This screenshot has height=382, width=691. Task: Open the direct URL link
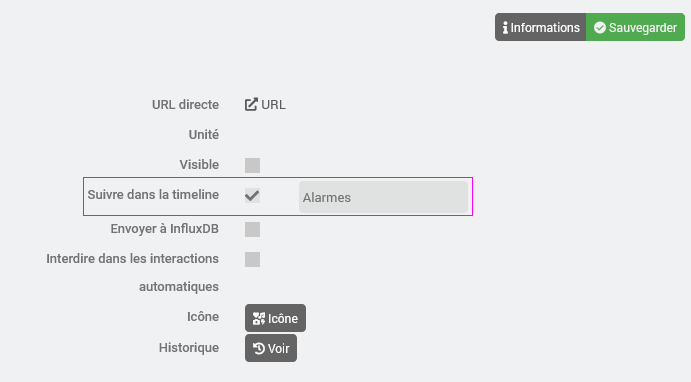coord(265,105)
